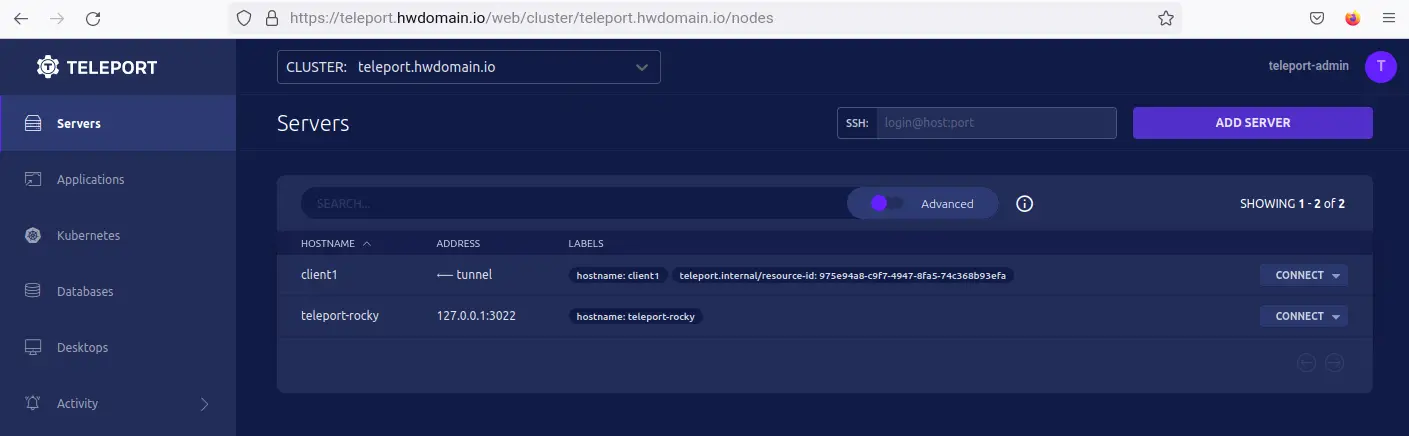Click the ADDRESS column header
1409x436 pixels.
point(458,244)
